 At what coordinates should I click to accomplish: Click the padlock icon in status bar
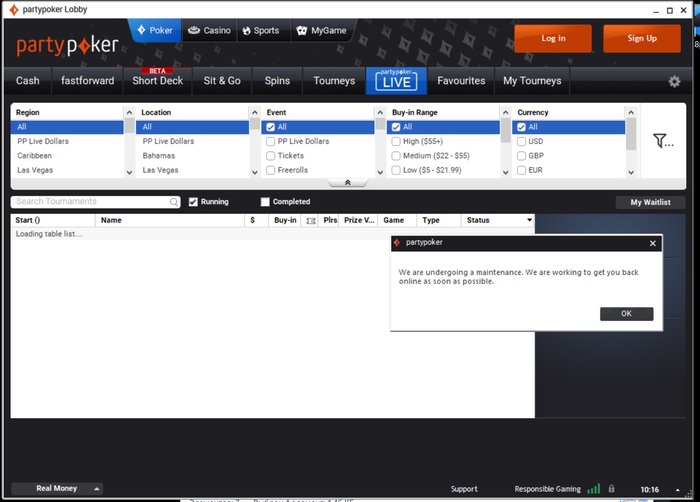pyautogui.click(x=611, y=489)
